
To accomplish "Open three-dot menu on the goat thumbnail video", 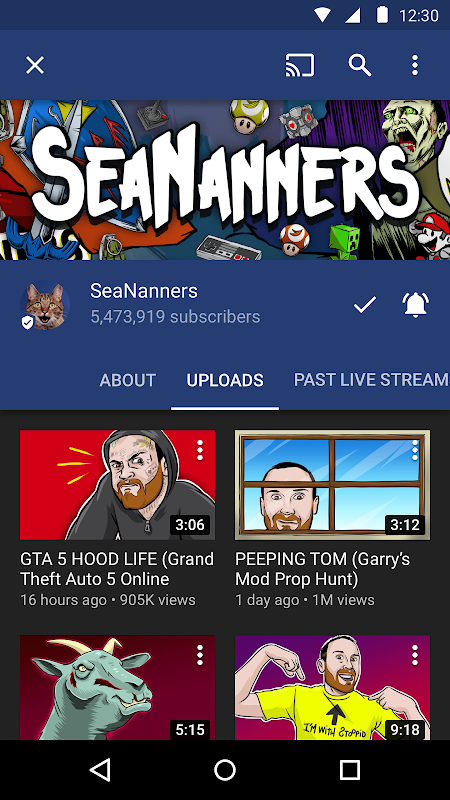I will [200, 655].
